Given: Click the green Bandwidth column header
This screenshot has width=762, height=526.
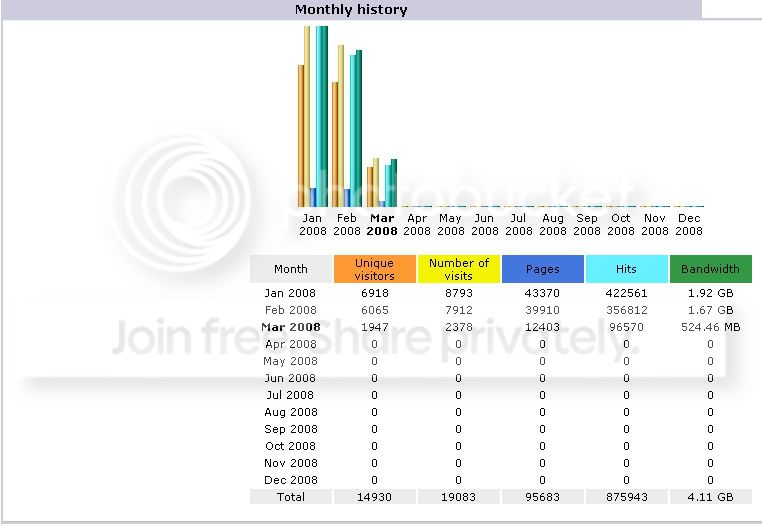Looking at the screenshot, I should point(710,269).
